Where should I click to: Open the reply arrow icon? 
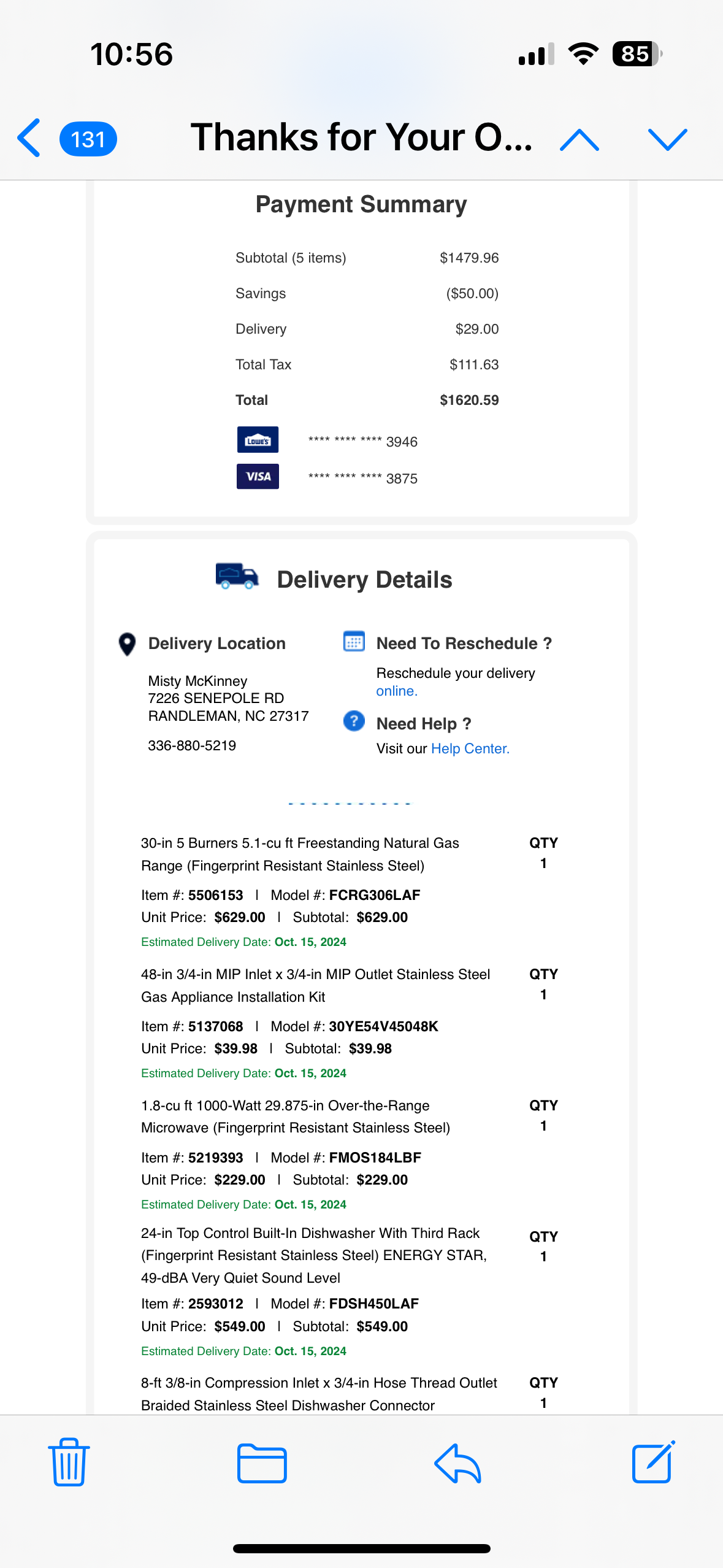tap(457, 1463)
